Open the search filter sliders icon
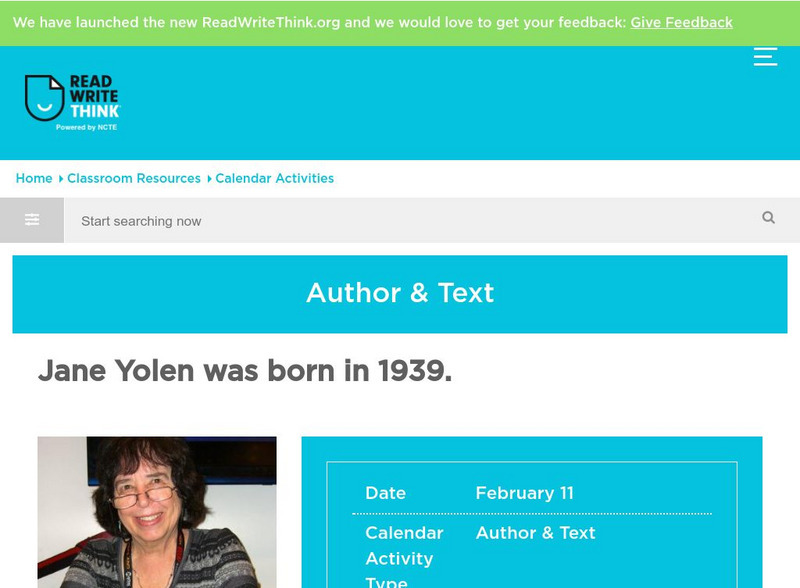Screen dimensions: 800x588 [32, 220]
